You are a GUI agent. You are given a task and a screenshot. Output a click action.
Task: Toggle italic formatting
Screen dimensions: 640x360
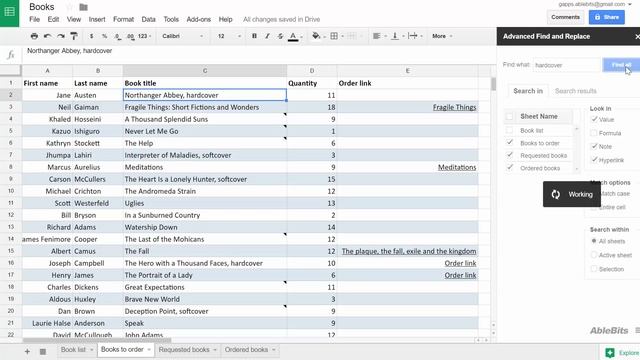267,36
